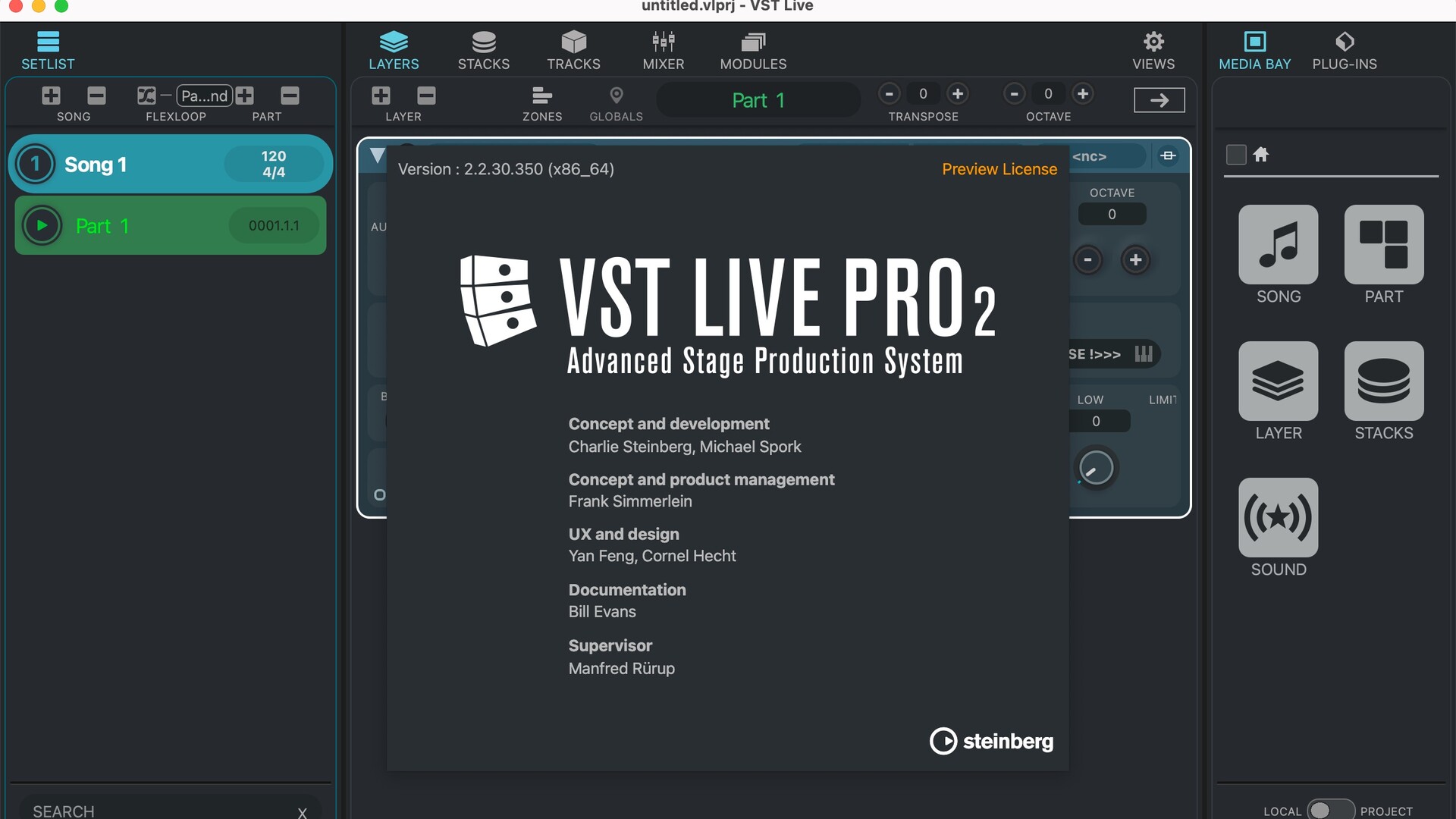Select the Plug-Ins tab
The width and height of the screenshot is (1456, 819).
[1345, 50]
